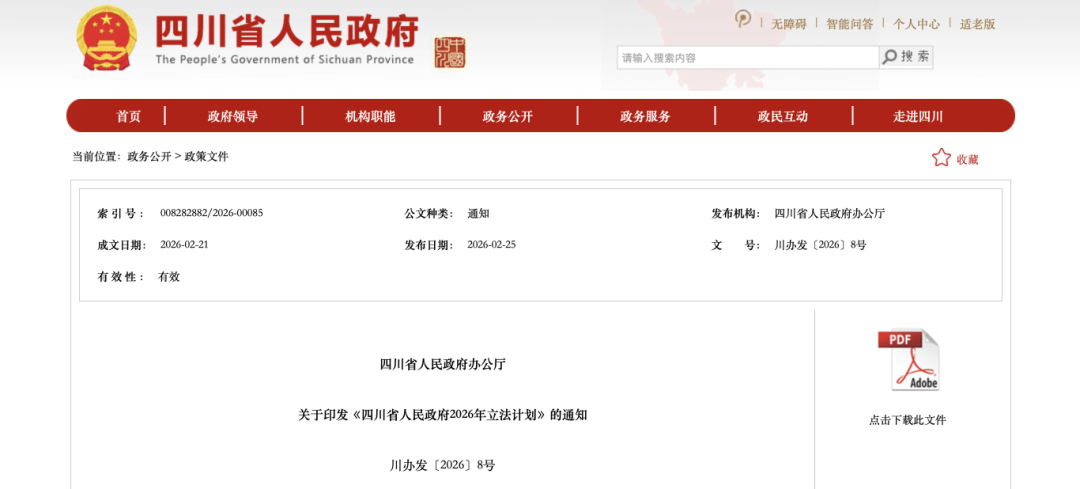Select 走进四川 in the navigation bar
The width and height of the screenshot is (1080, 489).
(918, 116)
